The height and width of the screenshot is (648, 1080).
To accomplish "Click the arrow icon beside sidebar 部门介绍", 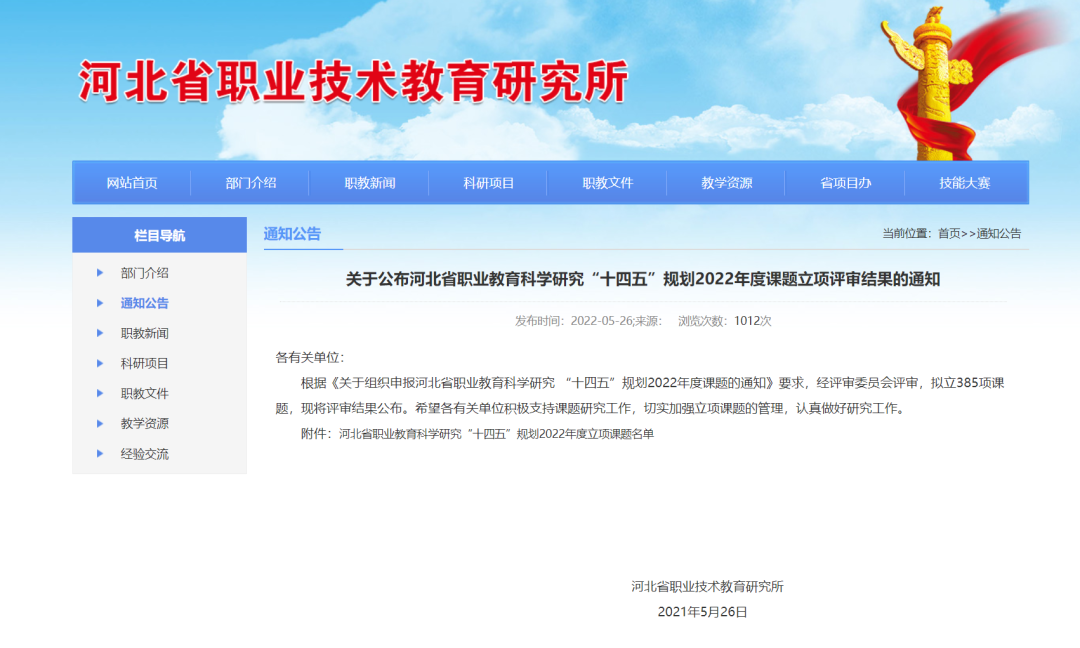I will click(100, 273).
